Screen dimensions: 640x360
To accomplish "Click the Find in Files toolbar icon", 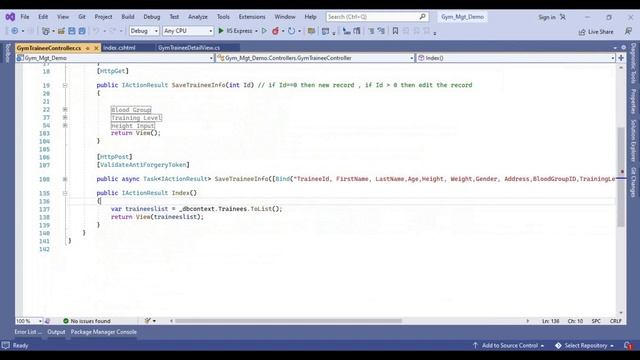I will [311, 31].
